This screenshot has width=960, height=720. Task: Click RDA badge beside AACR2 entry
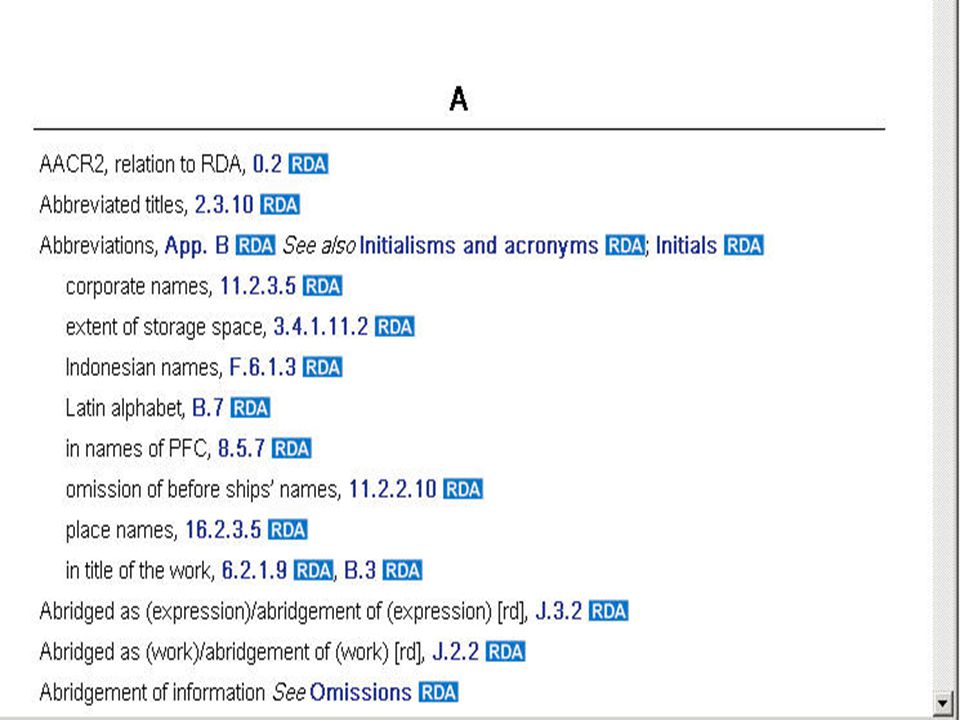pyautogui.click(x=309, y=164)
